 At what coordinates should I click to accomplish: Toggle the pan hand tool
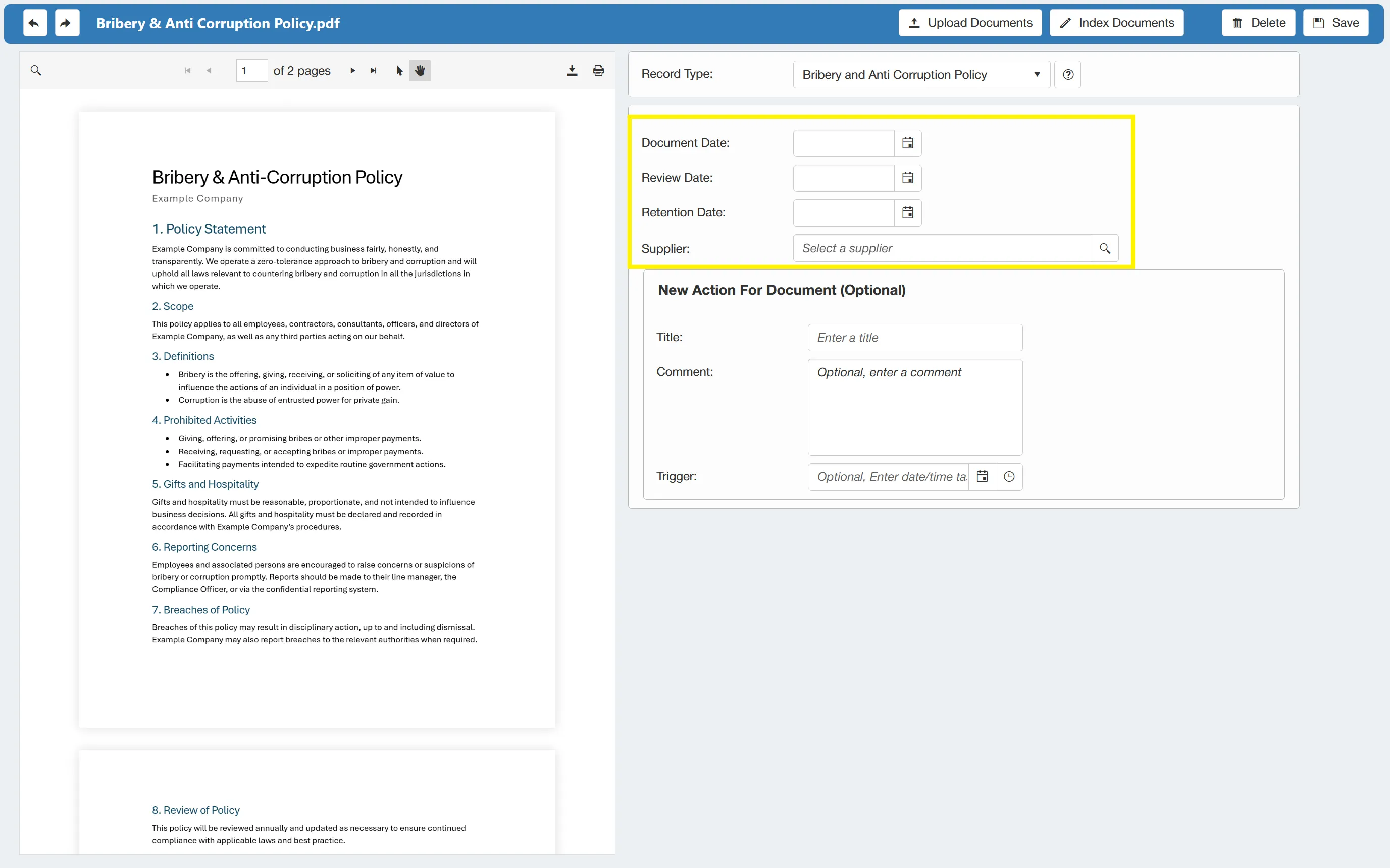[420, 71]
